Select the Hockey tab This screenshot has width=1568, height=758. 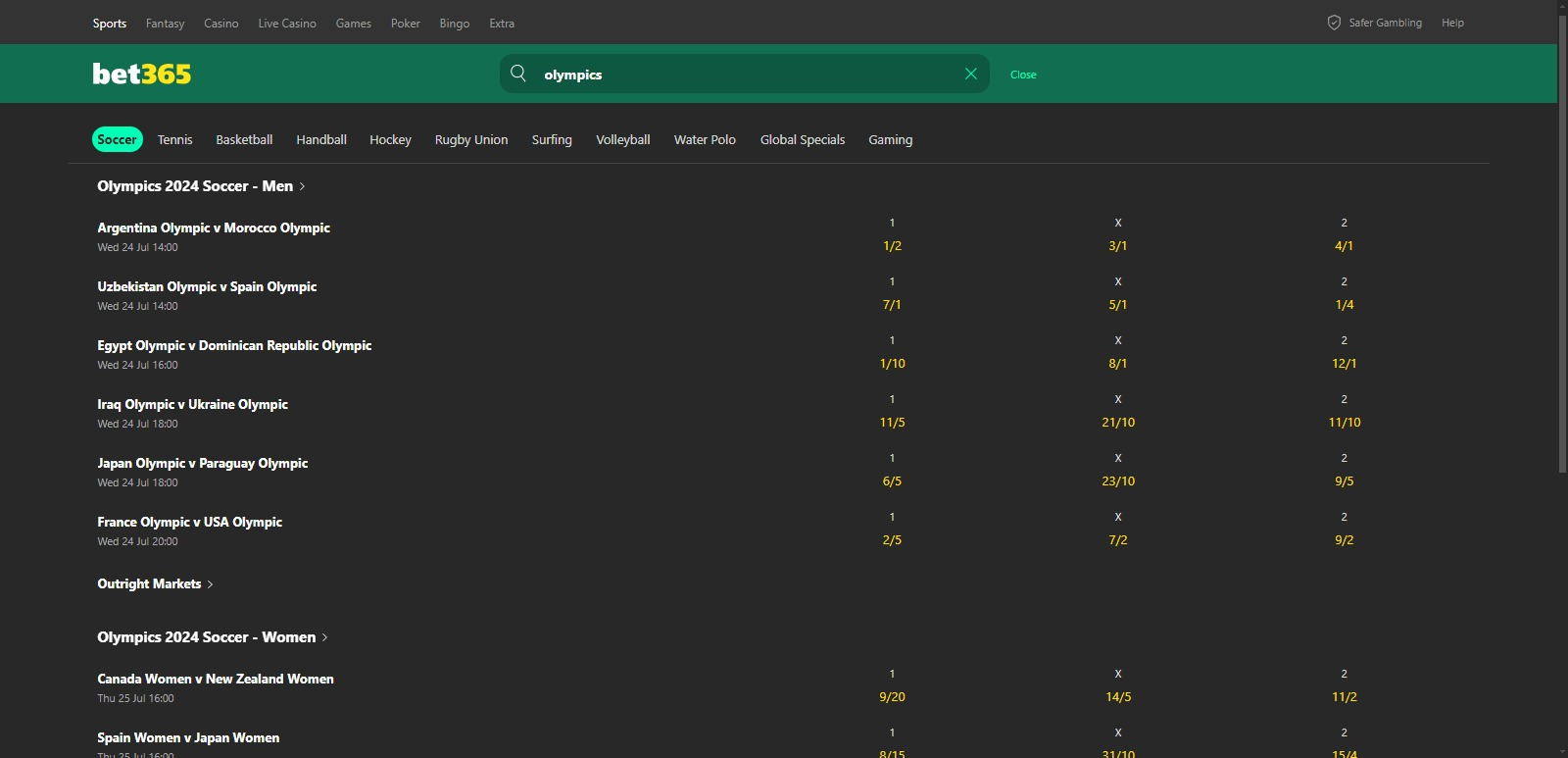(x=390, y=139)
